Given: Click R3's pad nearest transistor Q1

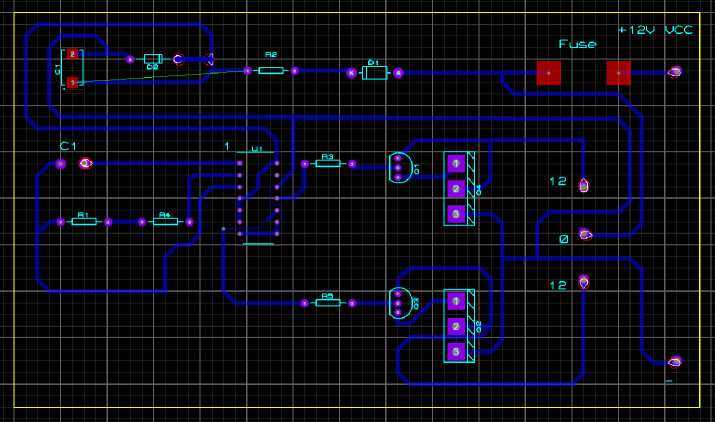Looking at the screenshot, I should (352, 164).
